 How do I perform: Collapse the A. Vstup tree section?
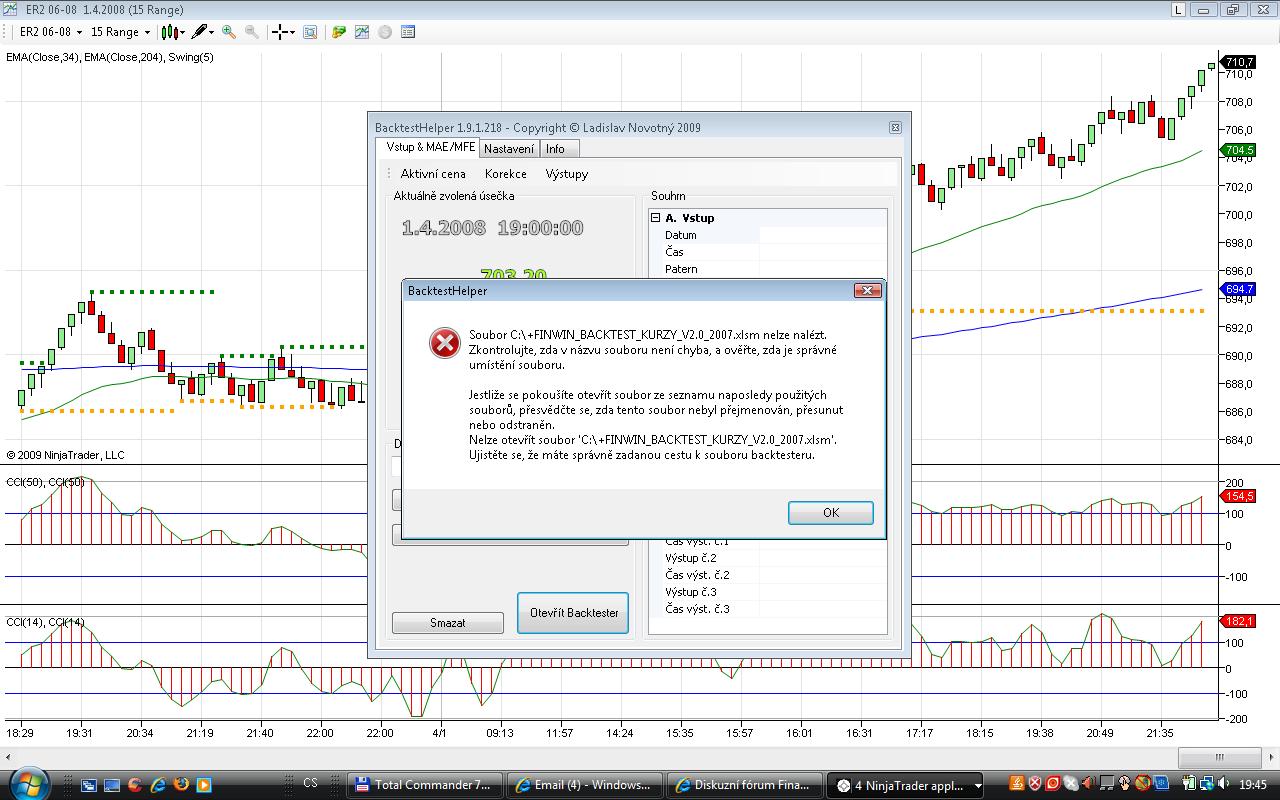point(656,218)
